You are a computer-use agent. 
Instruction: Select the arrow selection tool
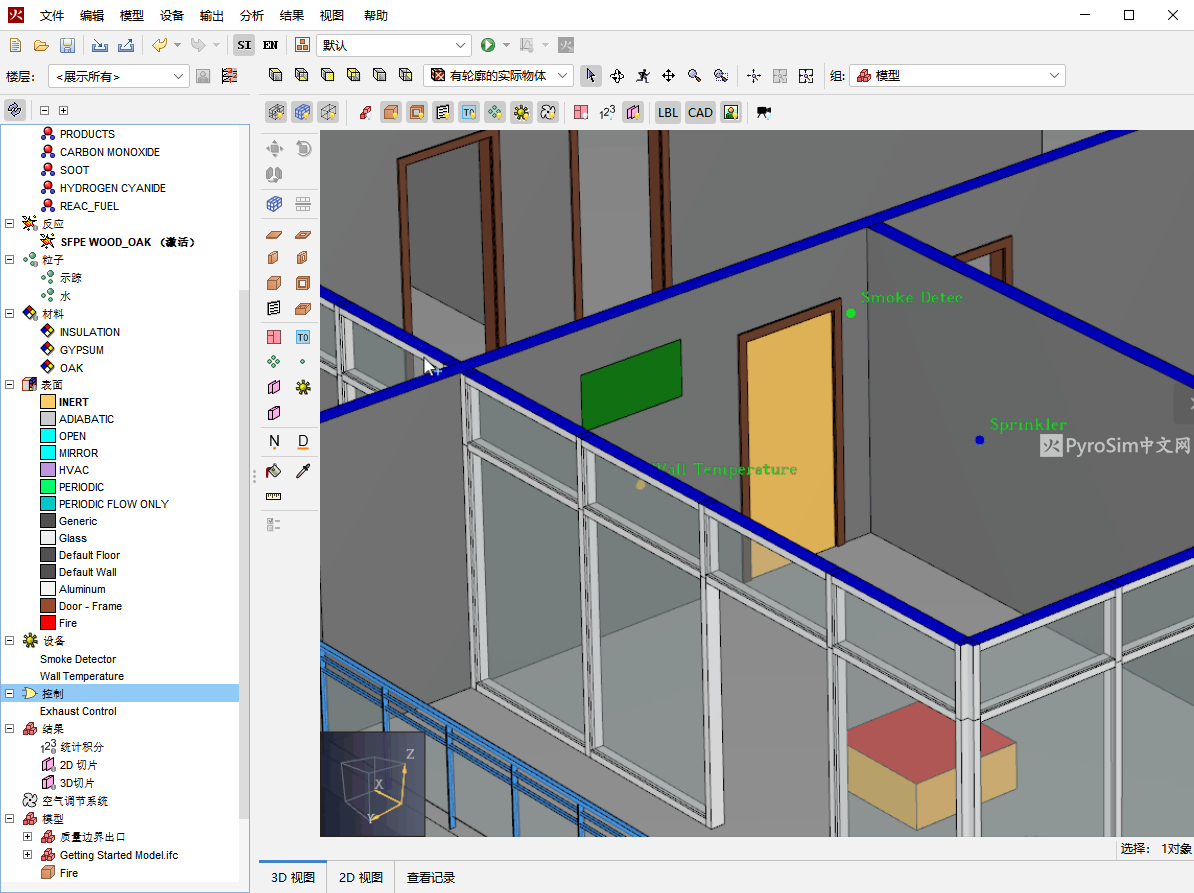590,75
